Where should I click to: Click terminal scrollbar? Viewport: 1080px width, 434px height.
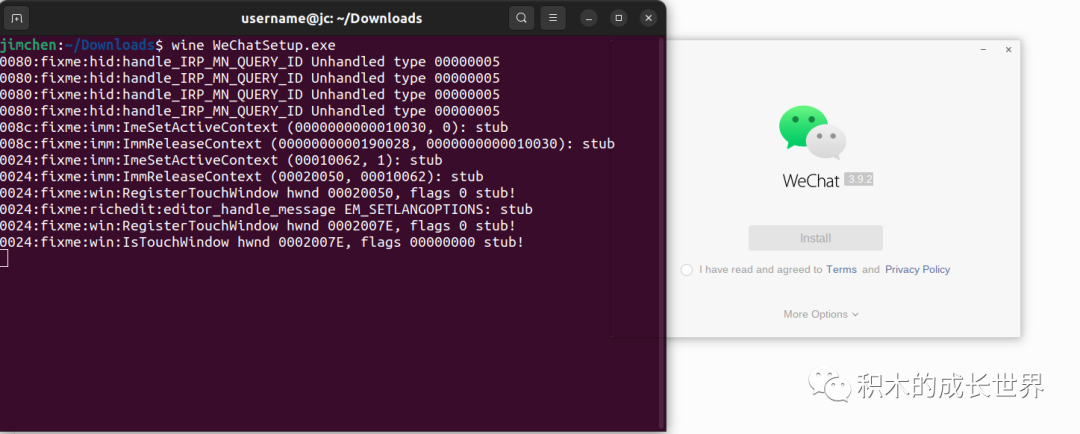pyautogui.click(x=662, y=233)
